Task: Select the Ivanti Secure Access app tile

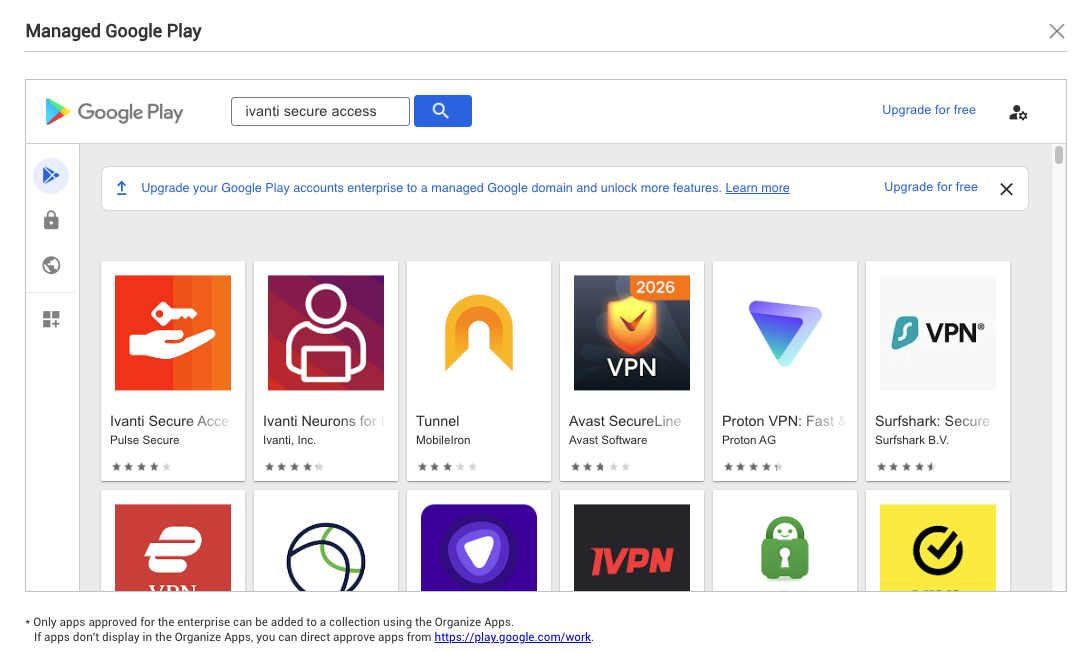Action: (173, 370)
